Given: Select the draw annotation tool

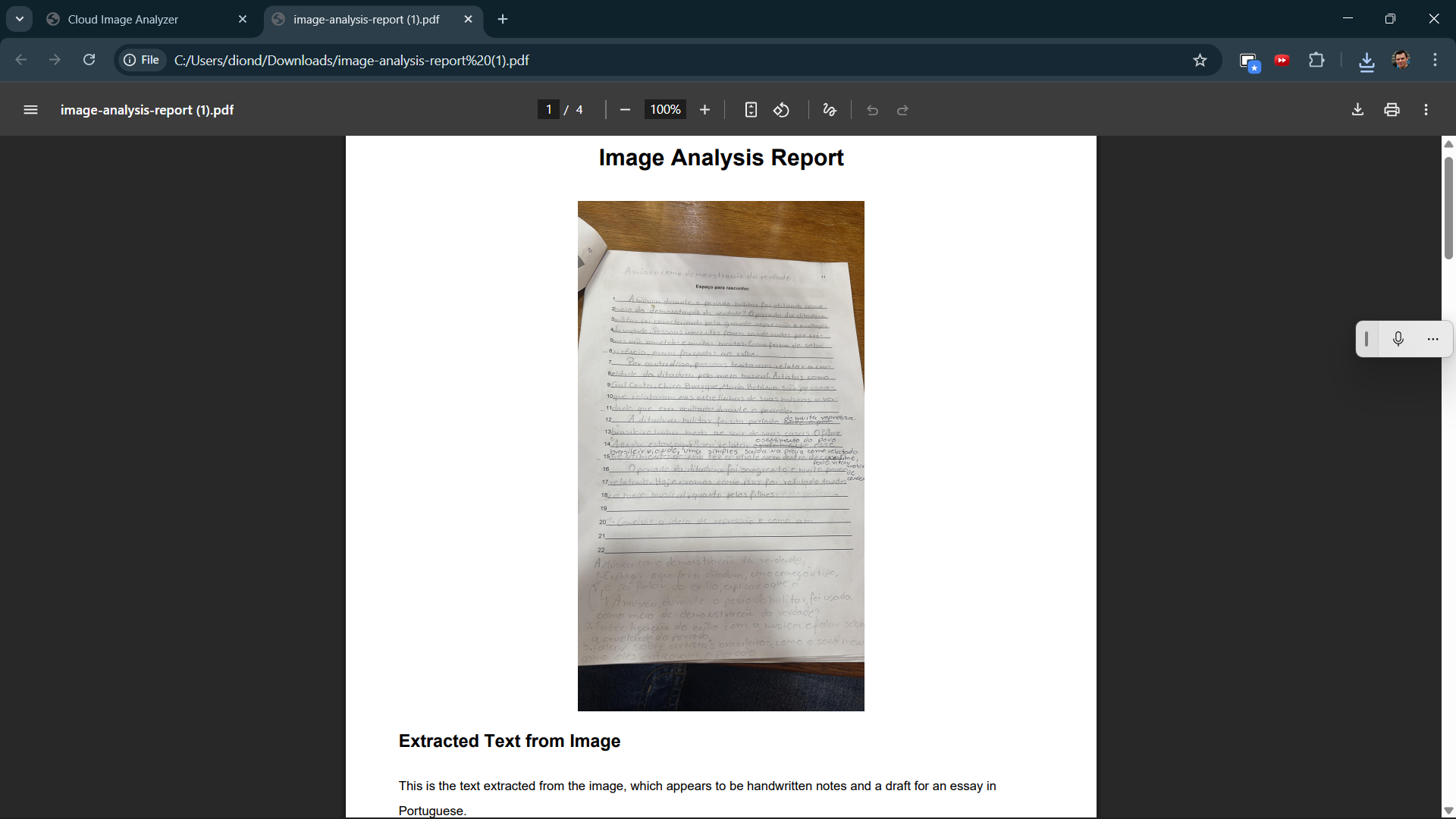Looking at the screenshot, I should [x=830, y=110].
